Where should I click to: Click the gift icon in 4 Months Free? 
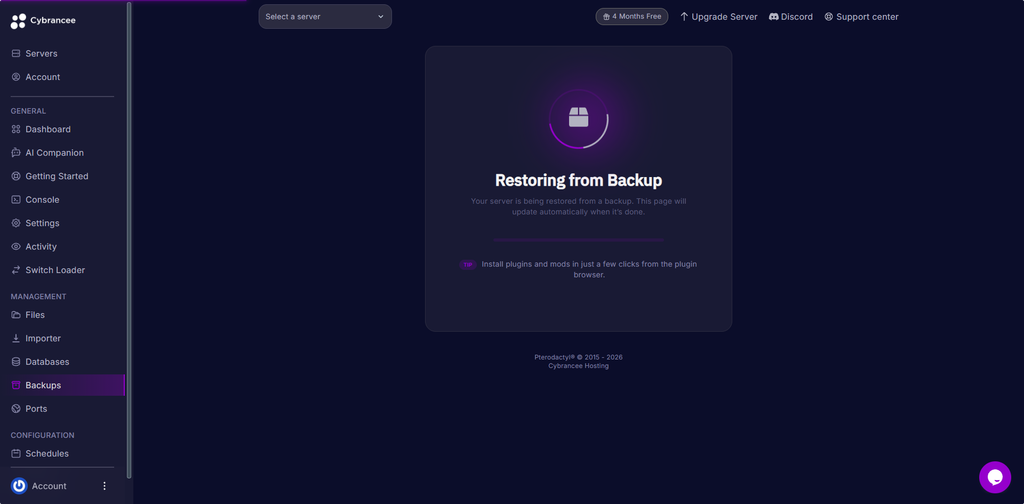[606, 16]
